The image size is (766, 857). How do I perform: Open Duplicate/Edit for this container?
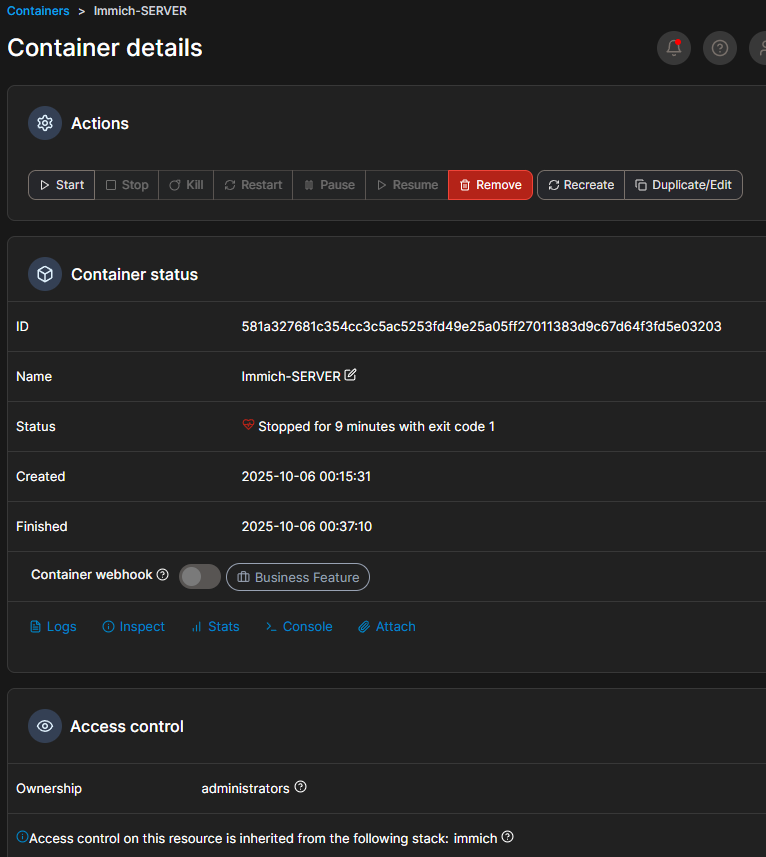tap(683, 185)
